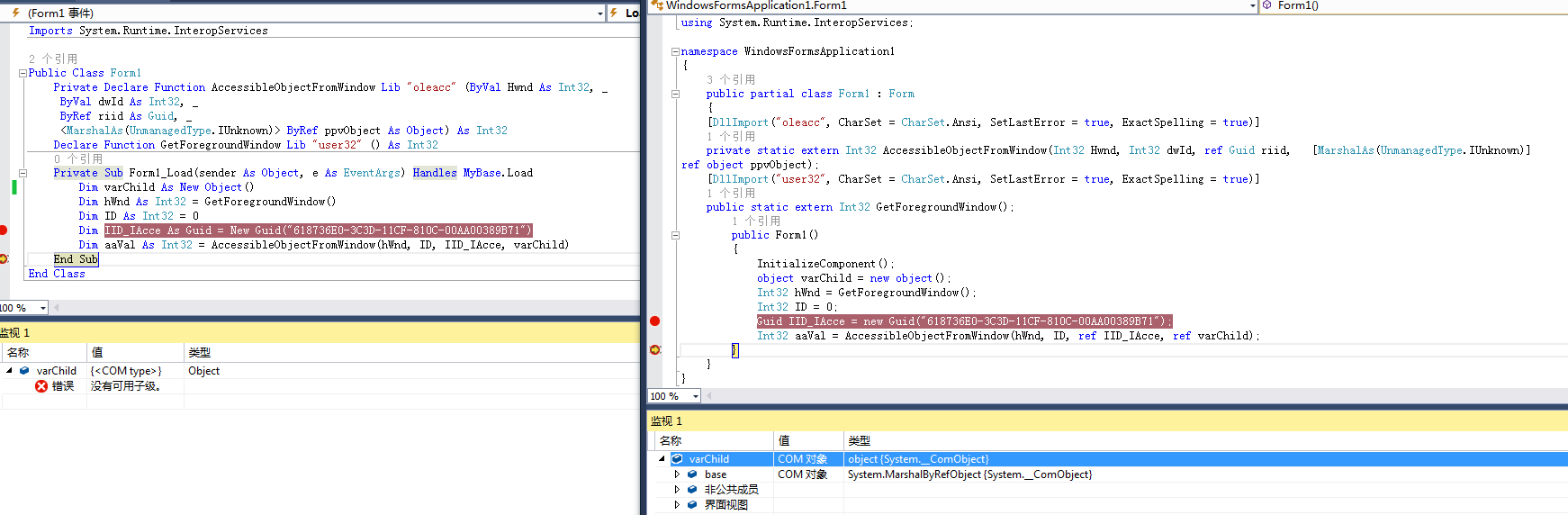Click the lightning icon beside (Form1 事件)

15,13
